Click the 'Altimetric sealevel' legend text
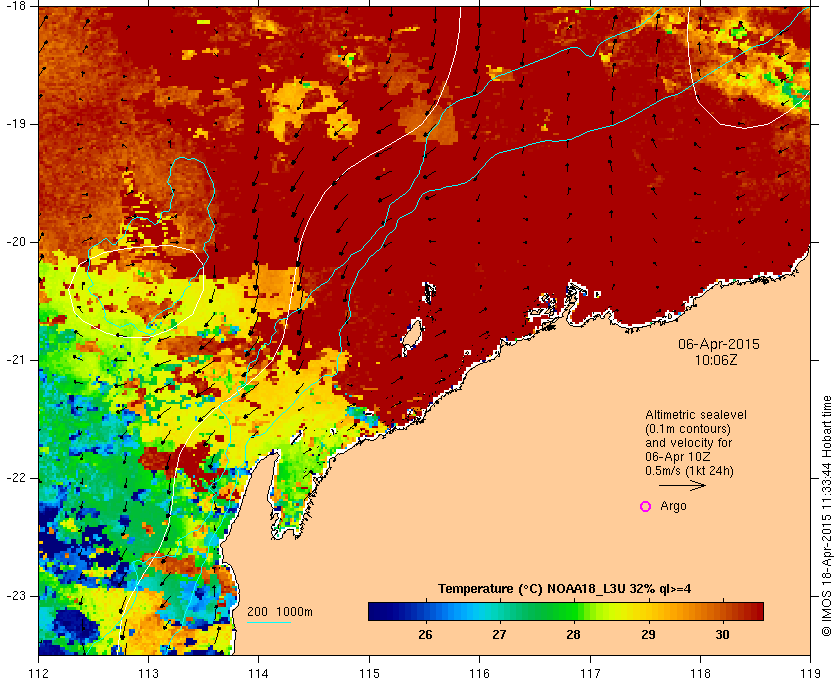840x680 pixels. (695, 415)
